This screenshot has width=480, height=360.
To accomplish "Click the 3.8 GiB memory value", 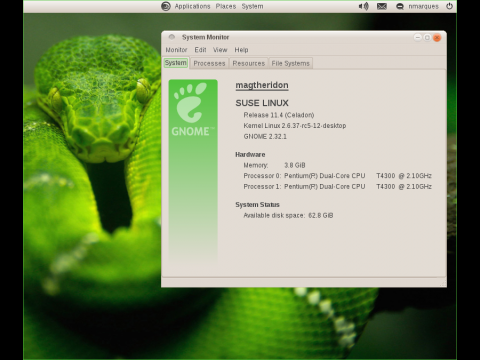I will click(x=295, y=165).
